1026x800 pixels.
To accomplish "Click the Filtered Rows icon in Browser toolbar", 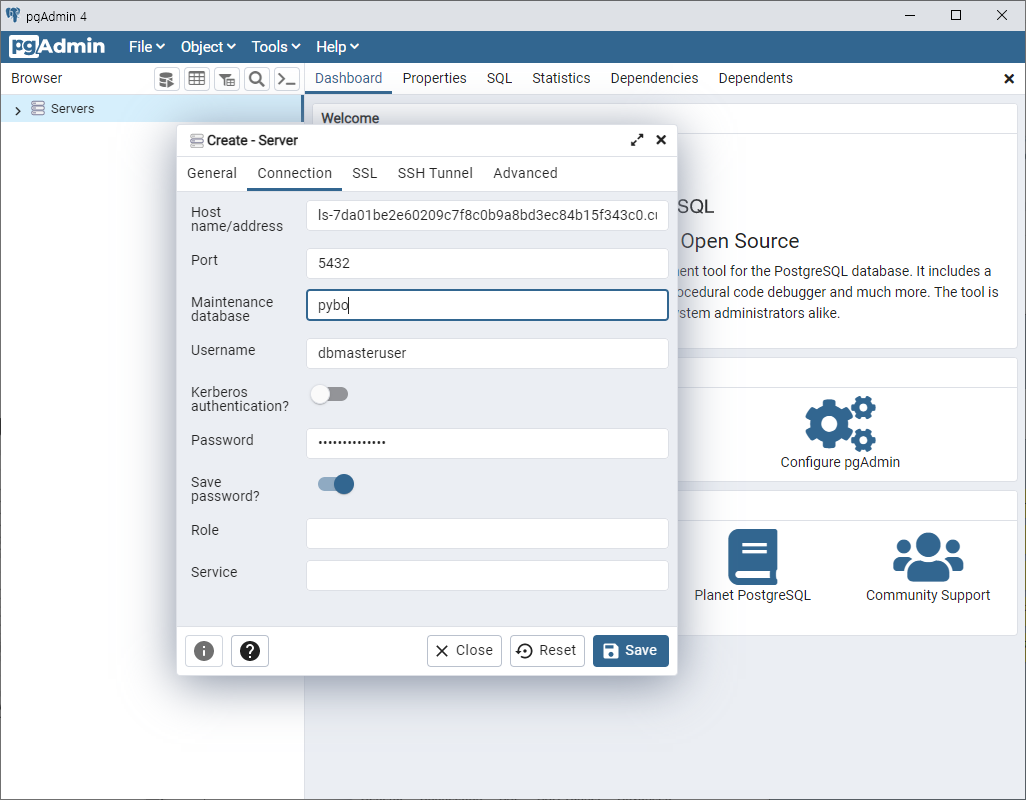I will coord(227,79).
